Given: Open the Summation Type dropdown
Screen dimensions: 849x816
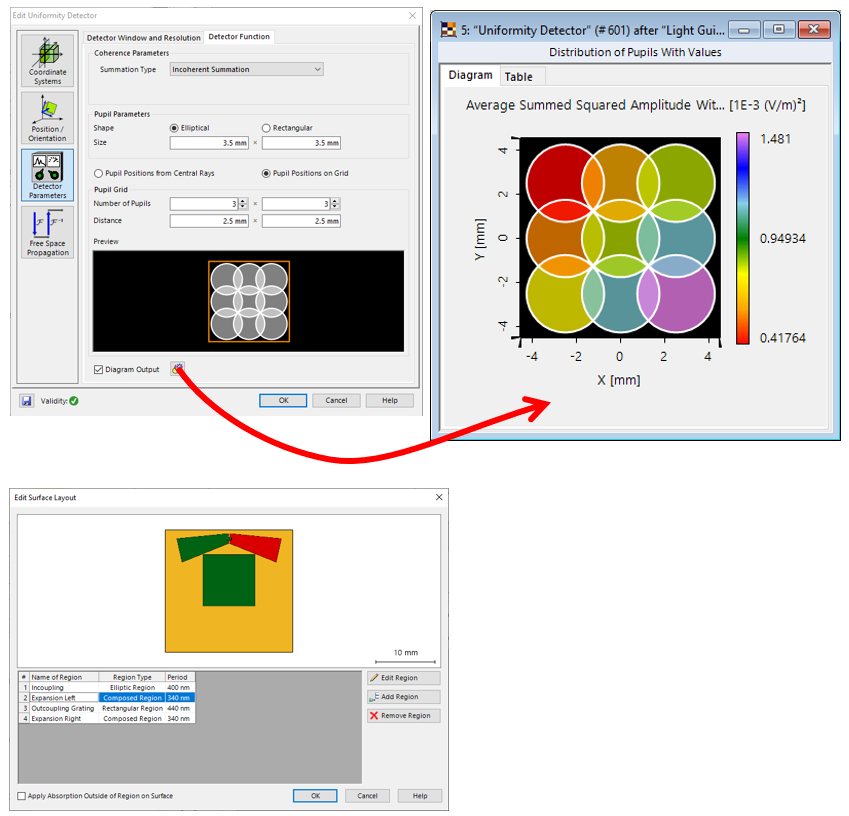Looking at the screenshot, I should click(x=246, y=69).
